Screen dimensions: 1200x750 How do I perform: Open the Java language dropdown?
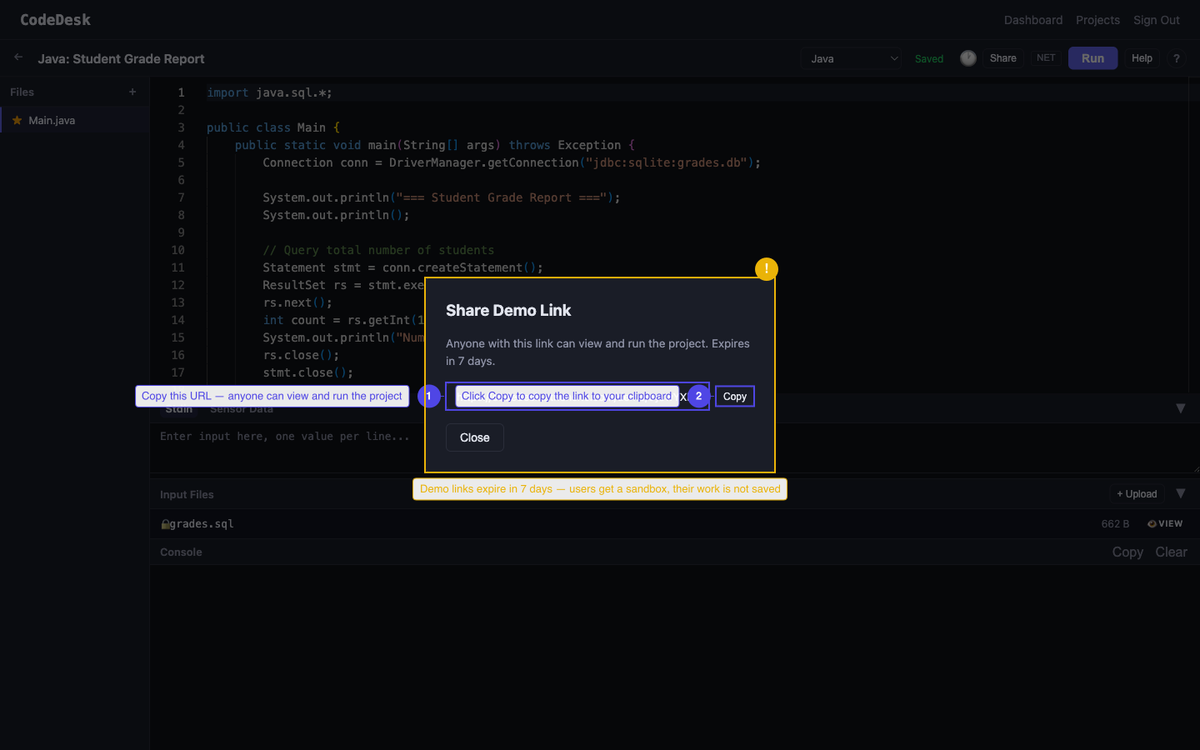(x=854, y=58)
